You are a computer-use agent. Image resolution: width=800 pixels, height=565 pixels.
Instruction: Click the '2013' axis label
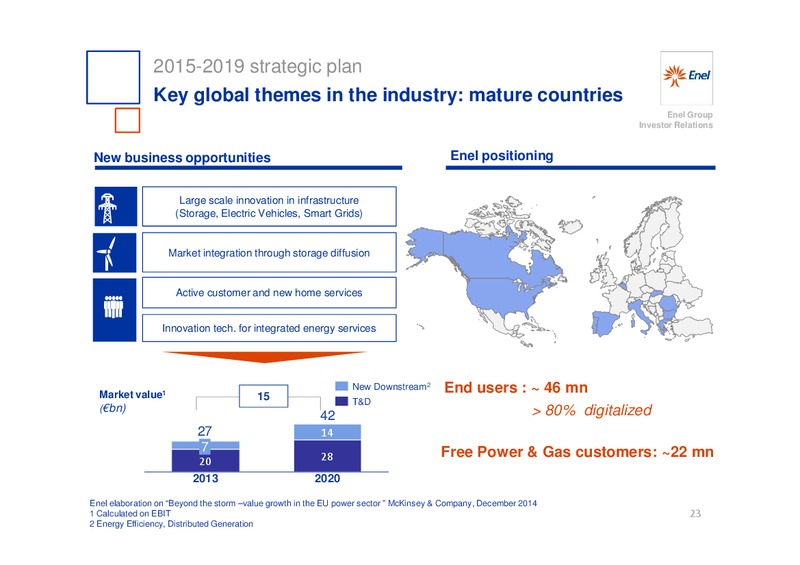pos(205,478)
